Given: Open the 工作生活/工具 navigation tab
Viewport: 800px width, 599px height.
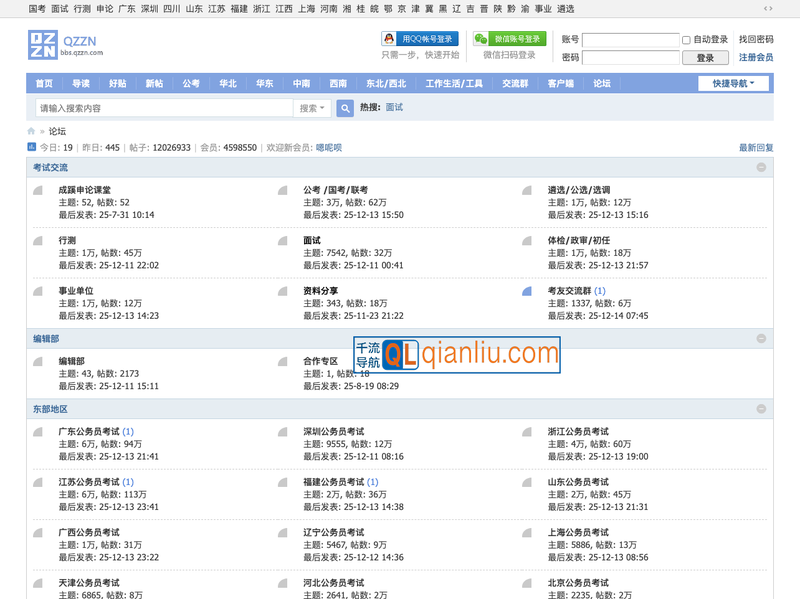Looking at the screenshot, I should (454, 84).
